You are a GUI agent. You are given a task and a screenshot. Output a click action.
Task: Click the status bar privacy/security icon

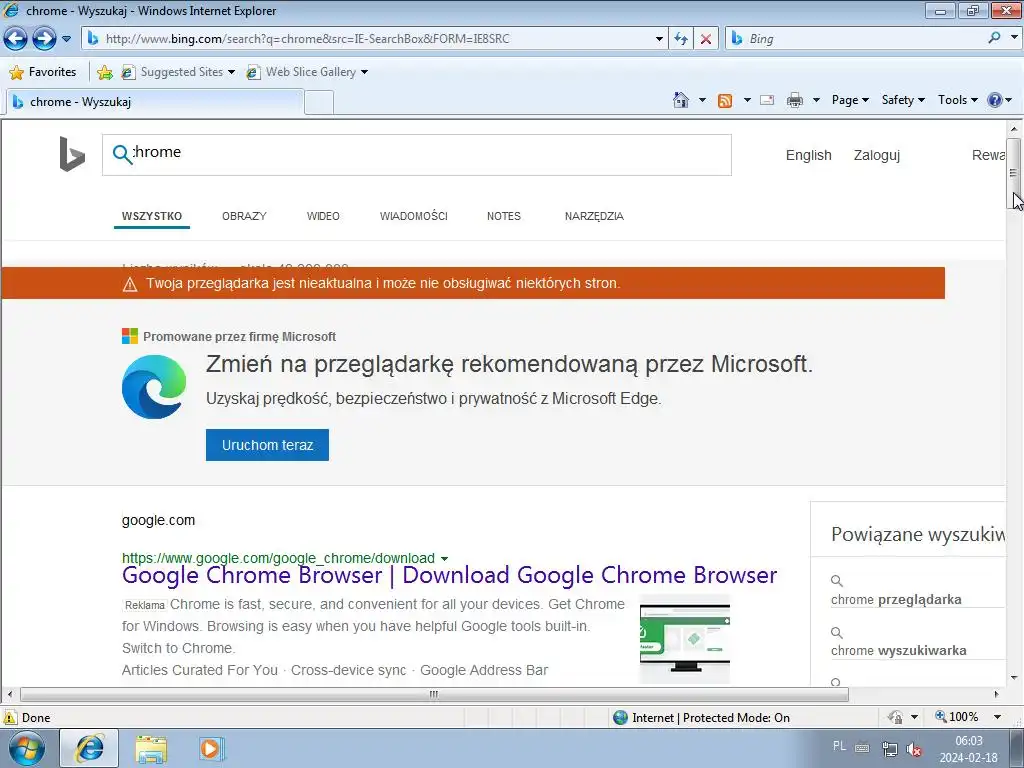(895, 717)
